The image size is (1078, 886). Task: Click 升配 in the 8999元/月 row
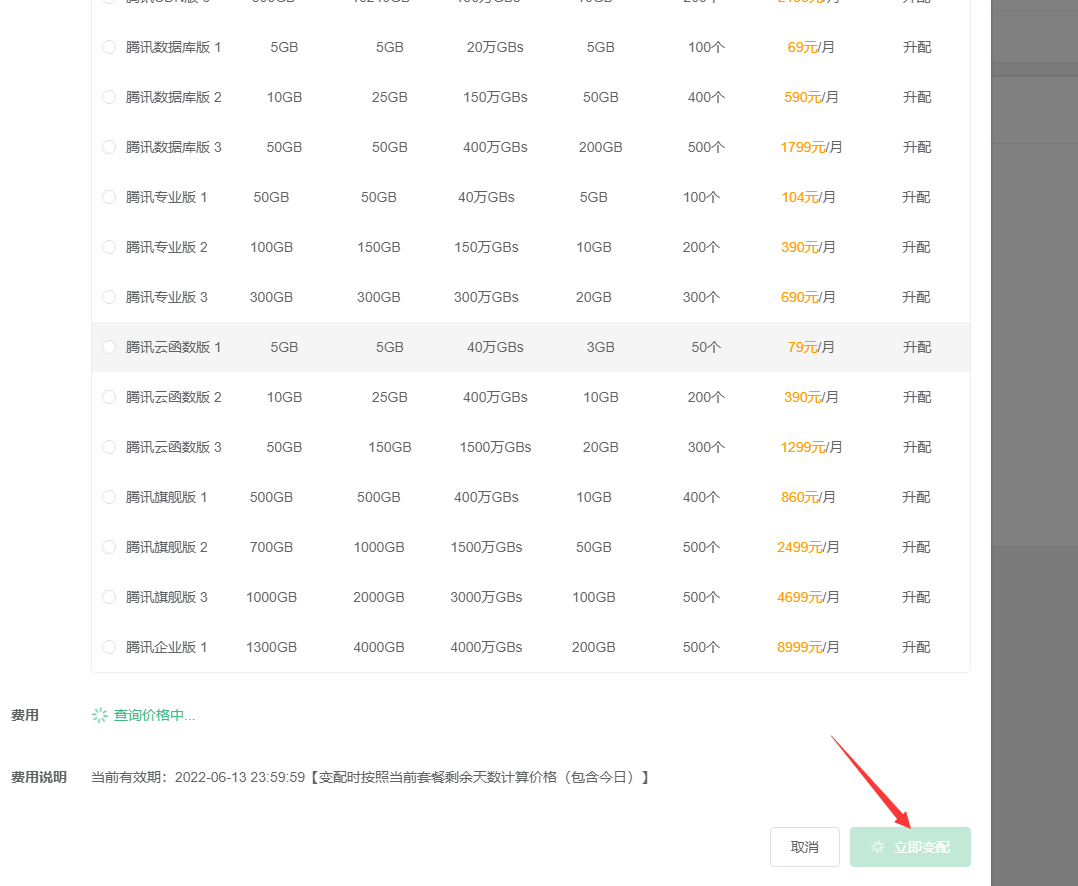(x=916, y=647)
